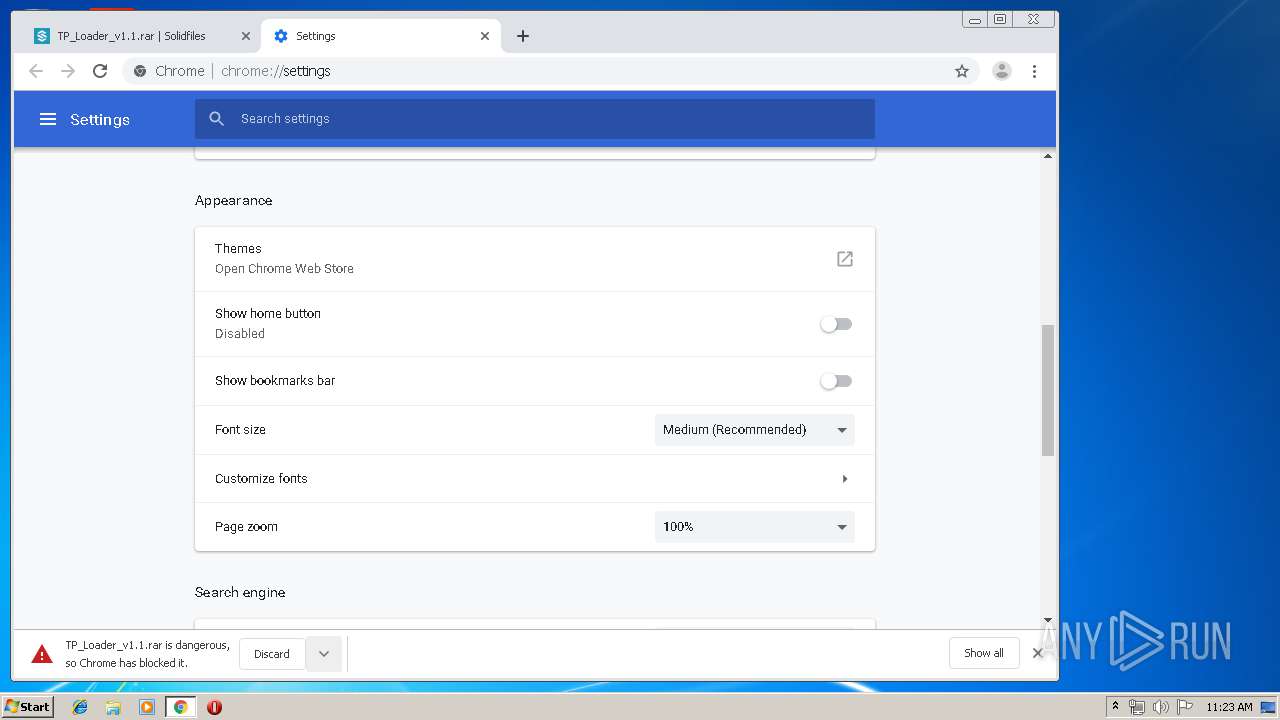Close the Settings tab

485,36
